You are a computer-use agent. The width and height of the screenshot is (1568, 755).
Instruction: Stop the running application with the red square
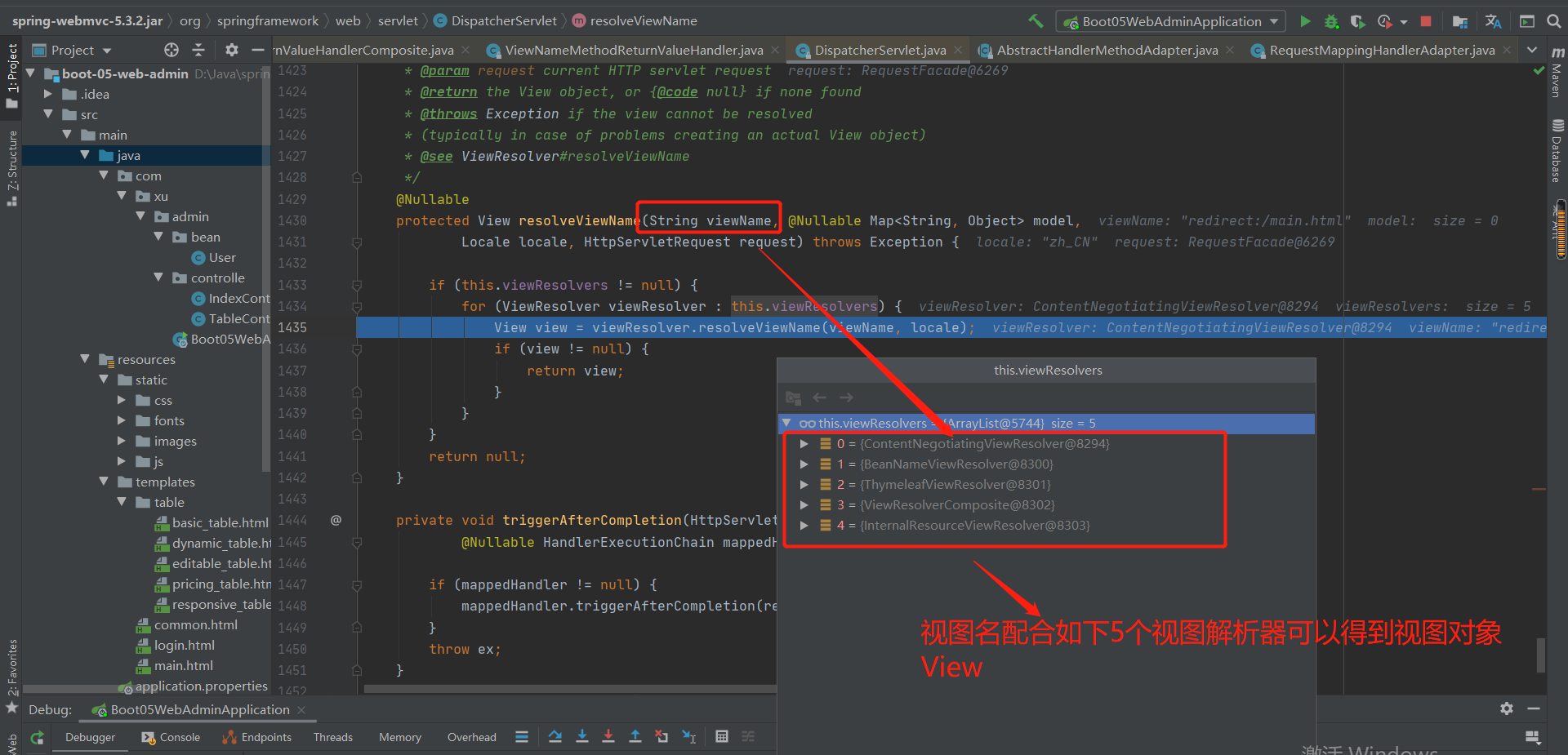pos(1426,21)
